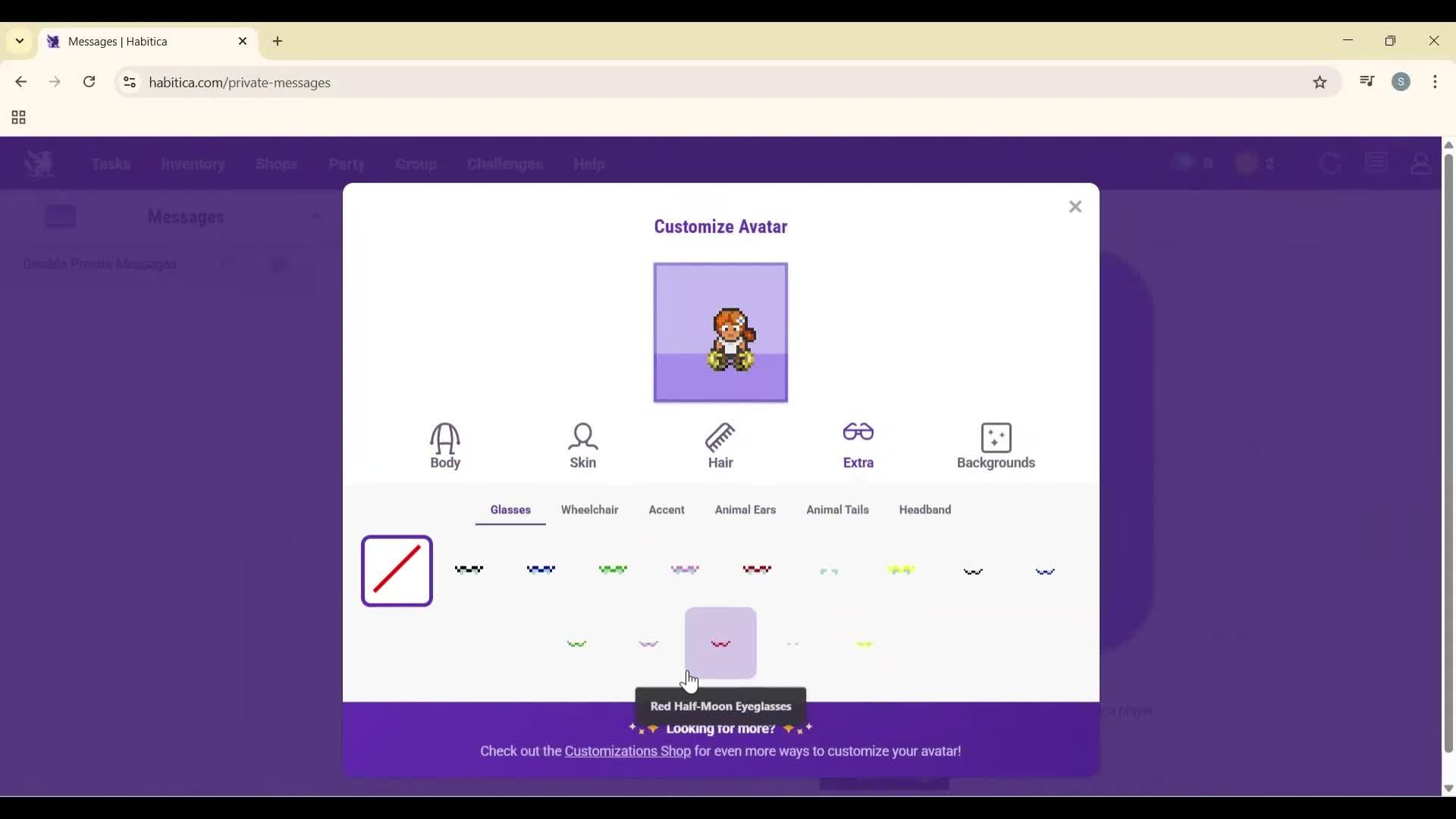Click the sync icon in the header
Viewport: 1456px width, 819px height.
pyautogui.click(x=1331, y=163)
